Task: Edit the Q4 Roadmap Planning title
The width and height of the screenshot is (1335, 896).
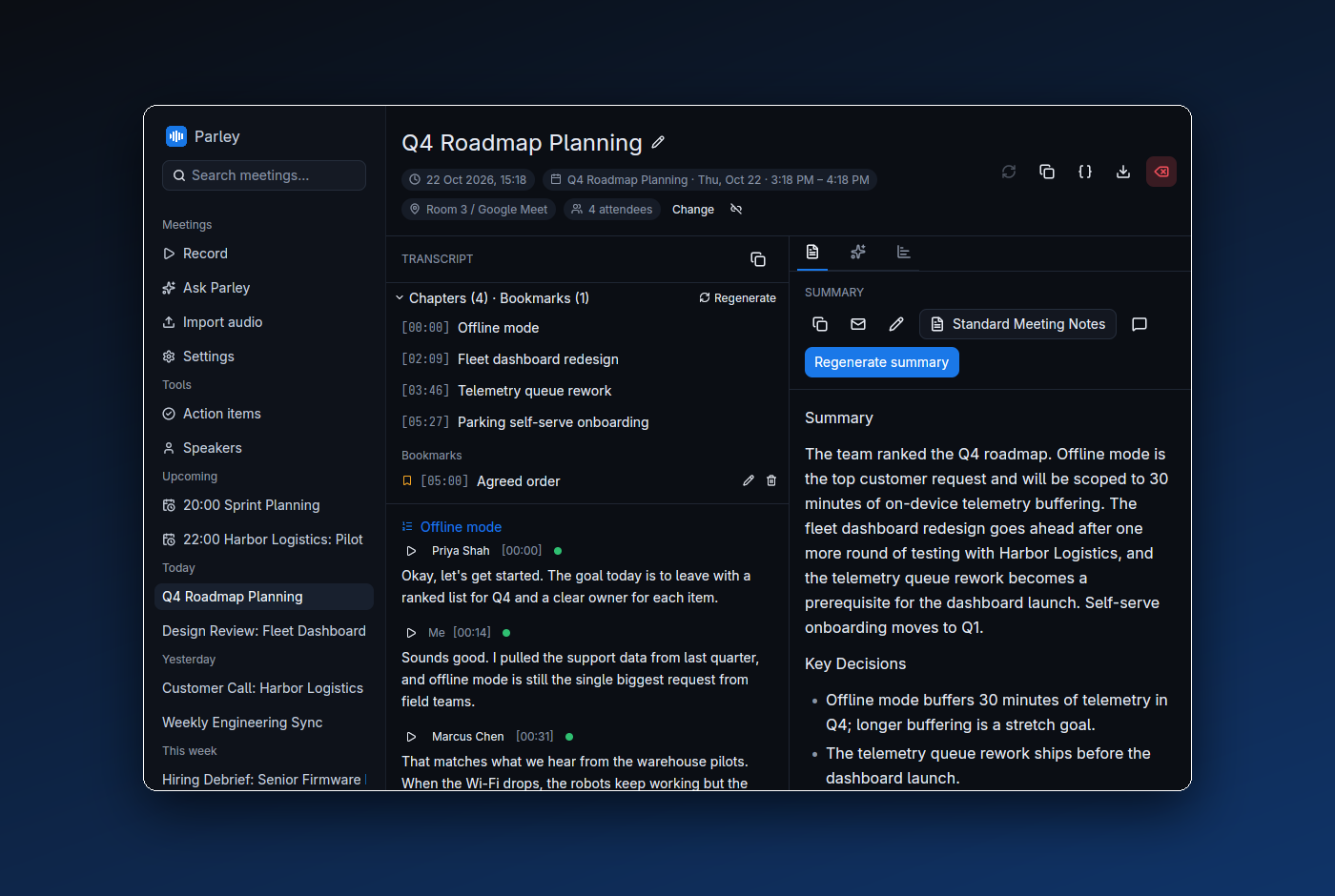Action: (x=658, y=143)
